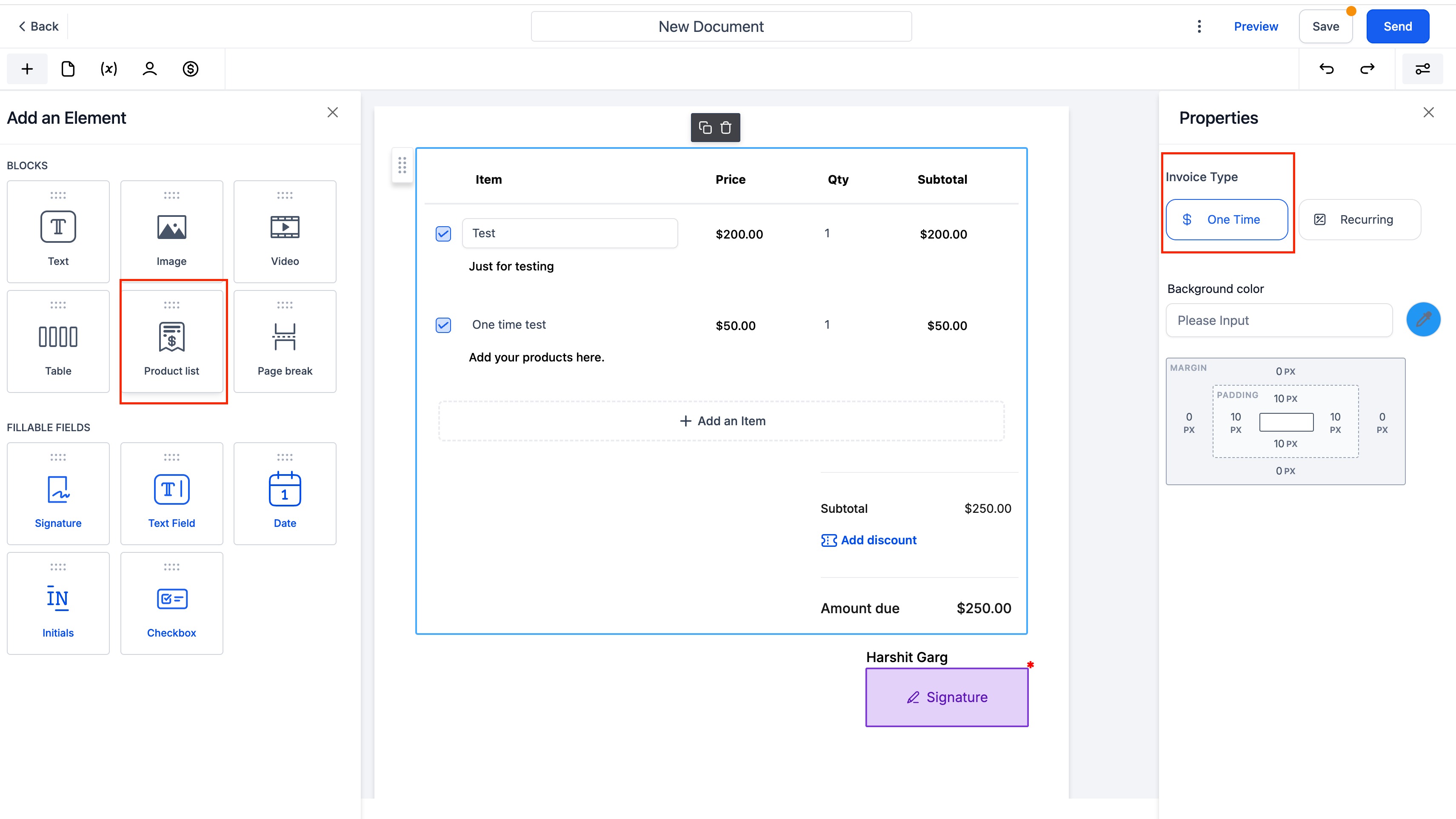Screen dimensions: 1456x819
Task: Uncheck the One time test item checkbox
Action: coord(443,325)
